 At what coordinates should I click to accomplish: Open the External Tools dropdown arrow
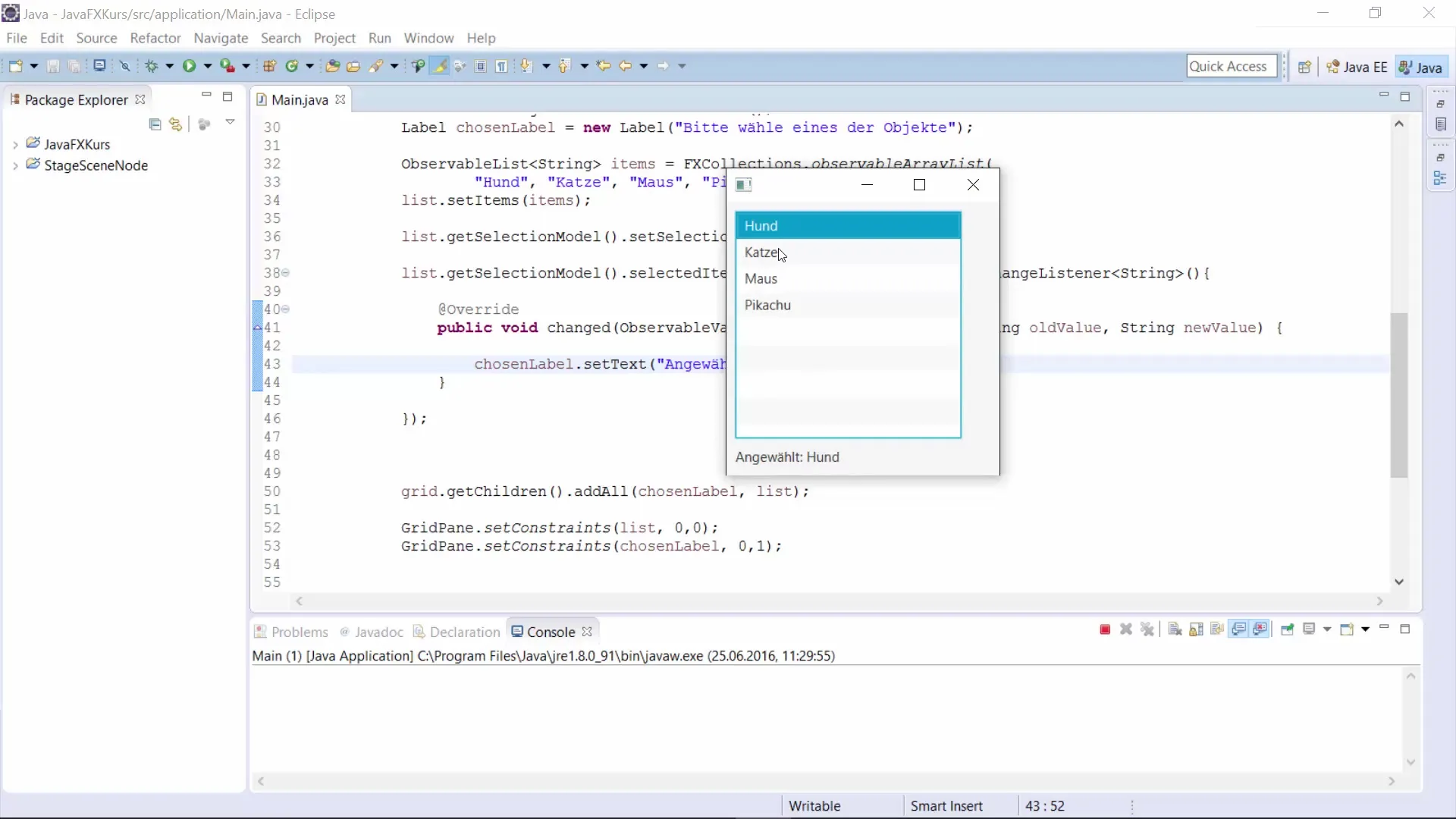tap(246, 66)
